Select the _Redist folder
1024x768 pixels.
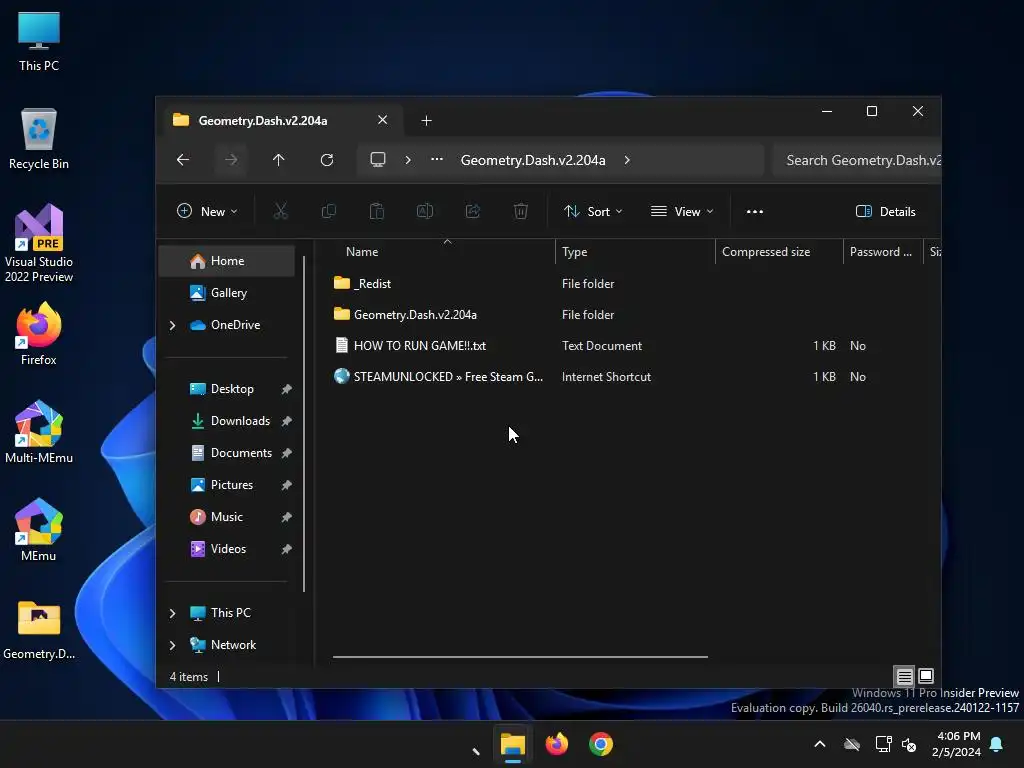[362, 283]
